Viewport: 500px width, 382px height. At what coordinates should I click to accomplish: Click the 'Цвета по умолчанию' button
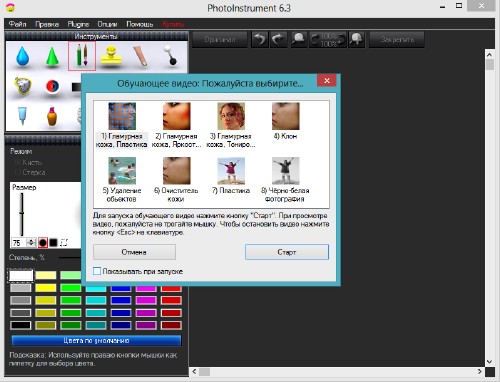point(96,340)
